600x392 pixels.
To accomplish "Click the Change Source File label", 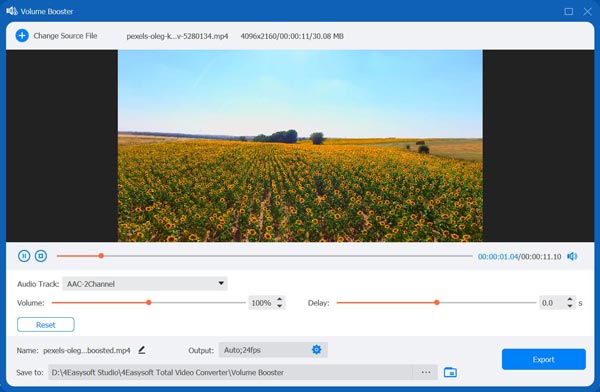I will click(65, 36).
